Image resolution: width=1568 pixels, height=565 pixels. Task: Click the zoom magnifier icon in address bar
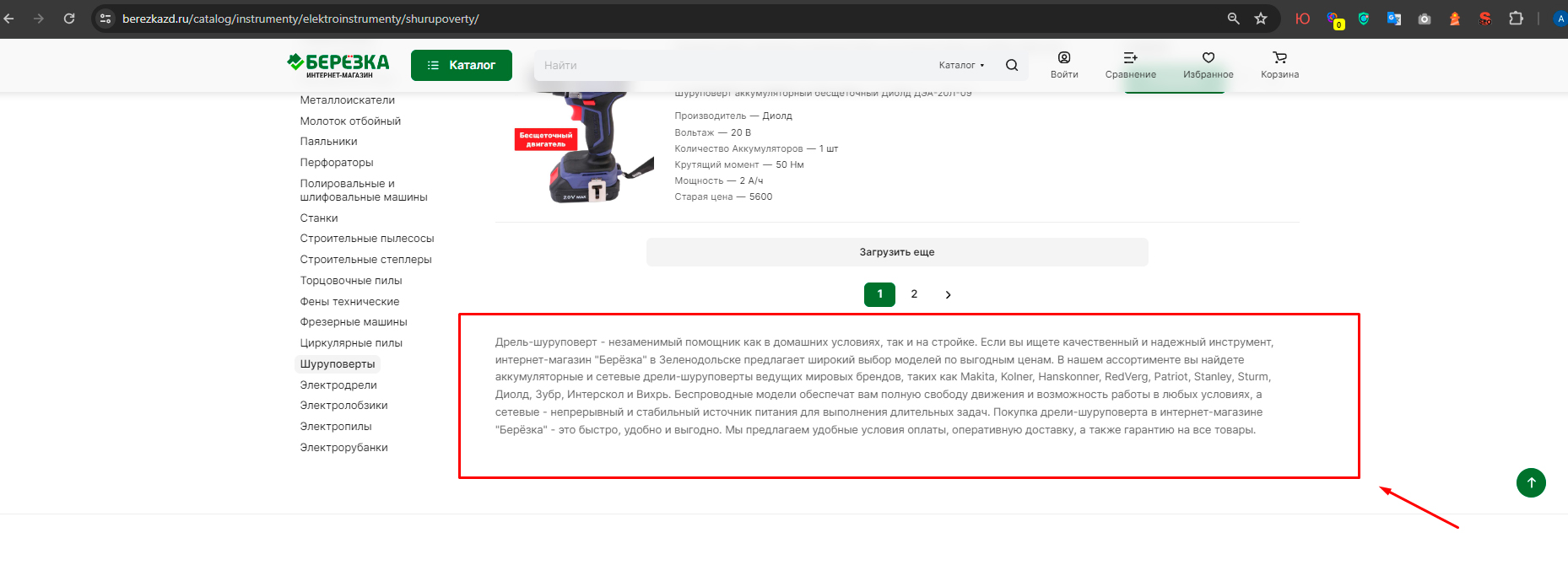(1233, 19)
